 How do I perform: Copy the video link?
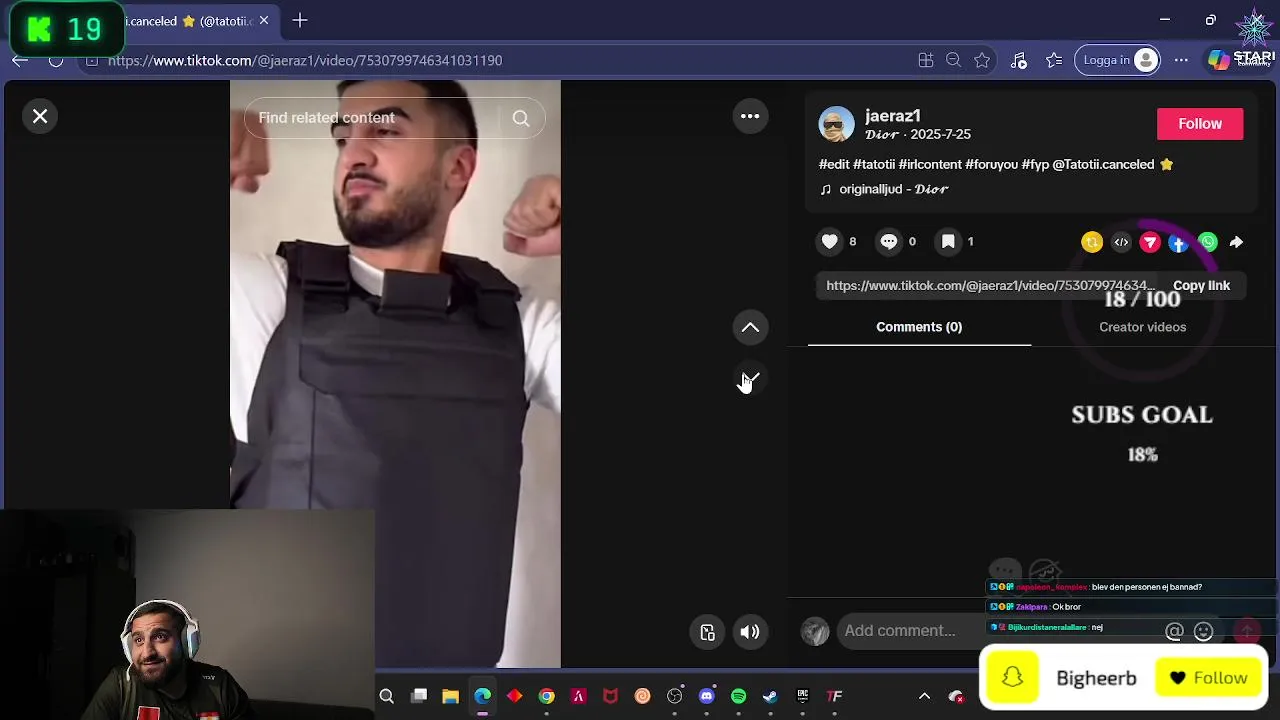1201,285
